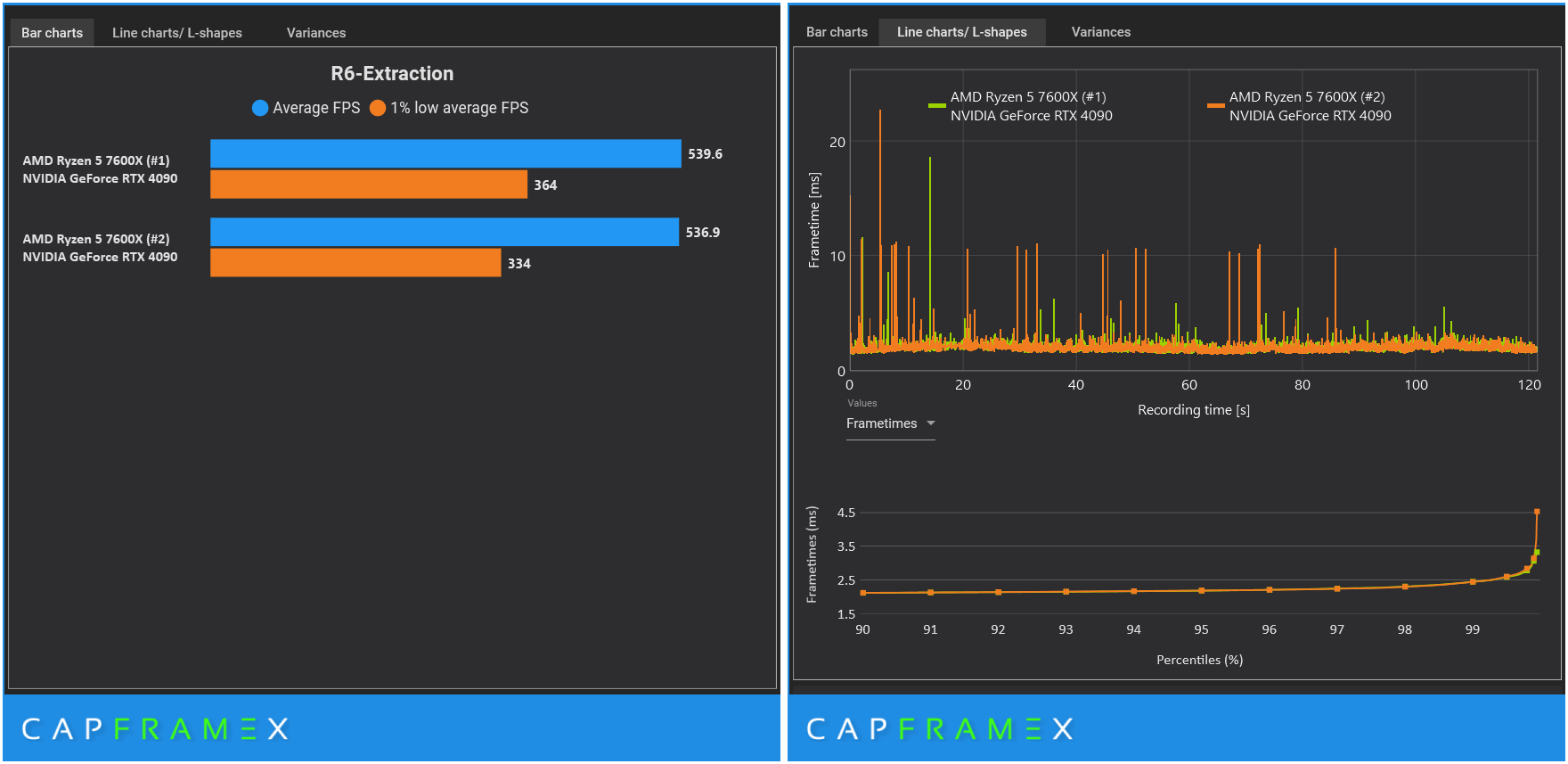Click the small Values label above the dropdown
This screenshot has width=1568, height=764.
[x=862, y=403]
